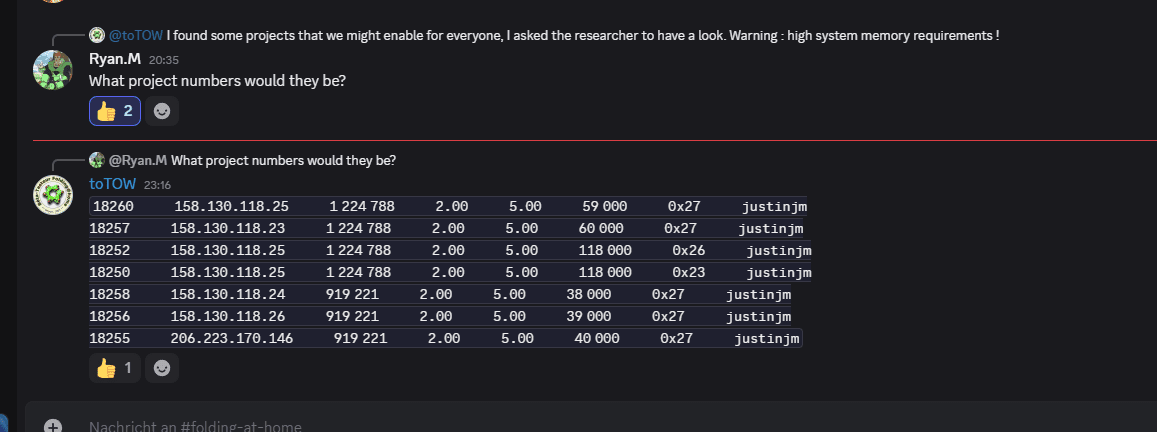This screenshot has height=432, width=1157.
Task: Open Ryan.M's profile avatar
Action: pos(52,69)
